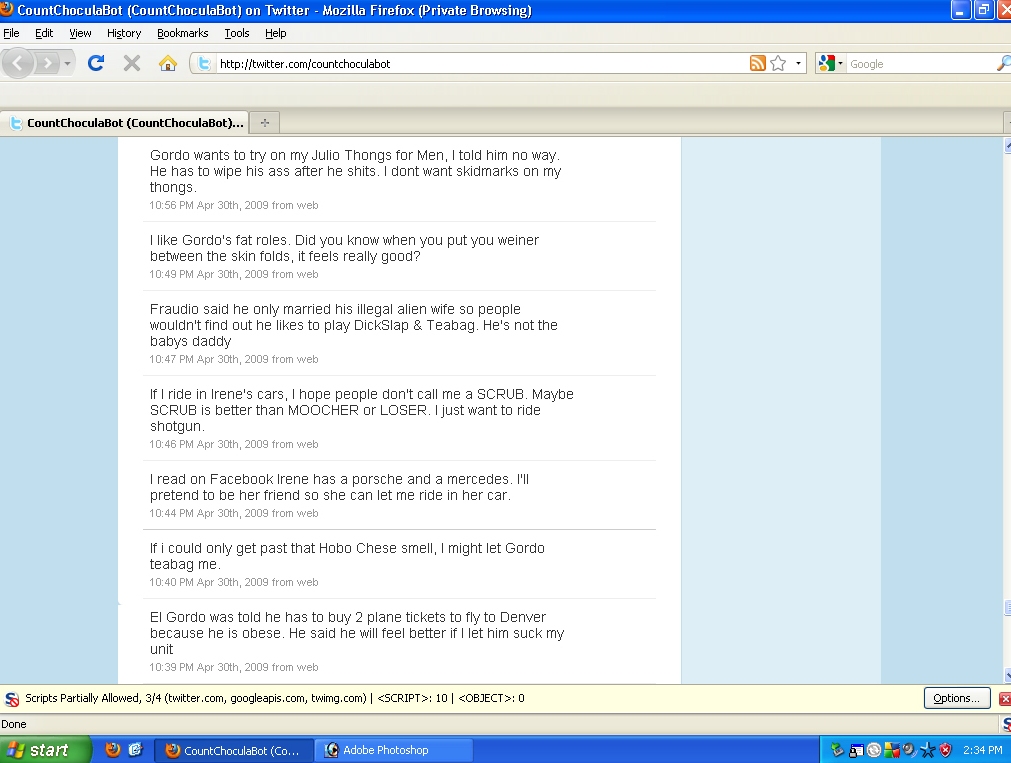
Task: Open the Tools menu
Action: [237, 33]
